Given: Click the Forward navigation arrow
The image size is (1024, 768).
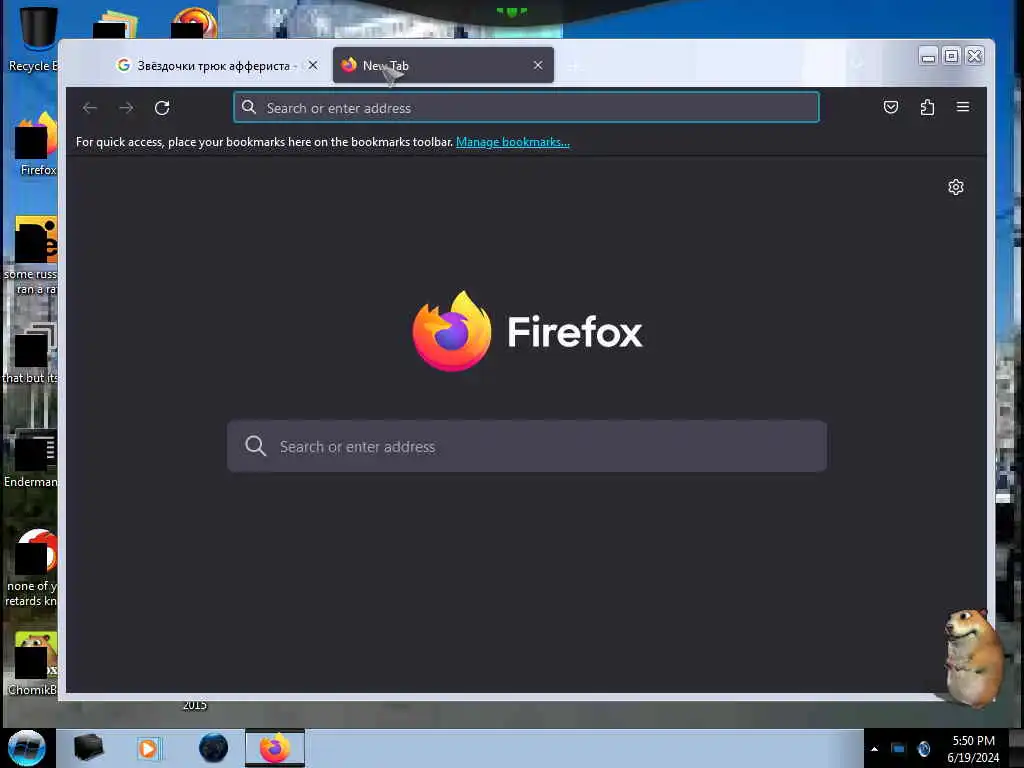Looking at the screenshot, I should 126,108.
